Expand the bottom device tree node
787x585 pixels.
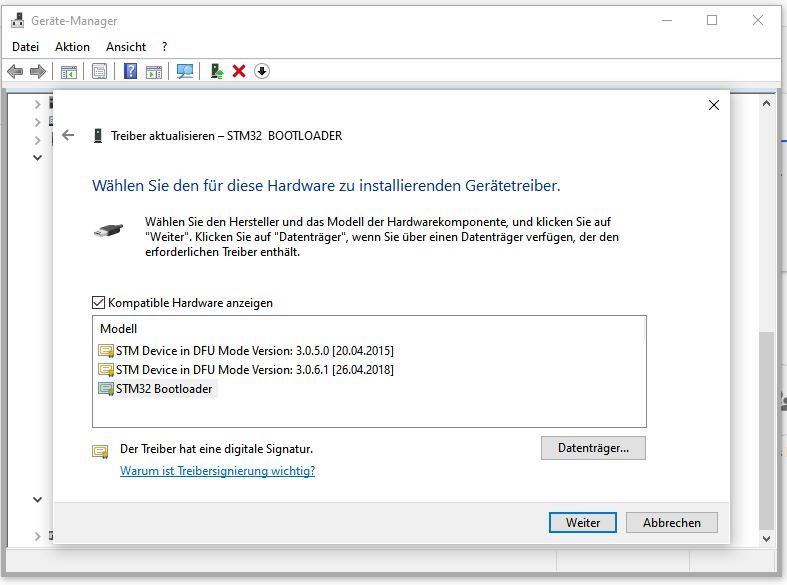coord(38,536)
